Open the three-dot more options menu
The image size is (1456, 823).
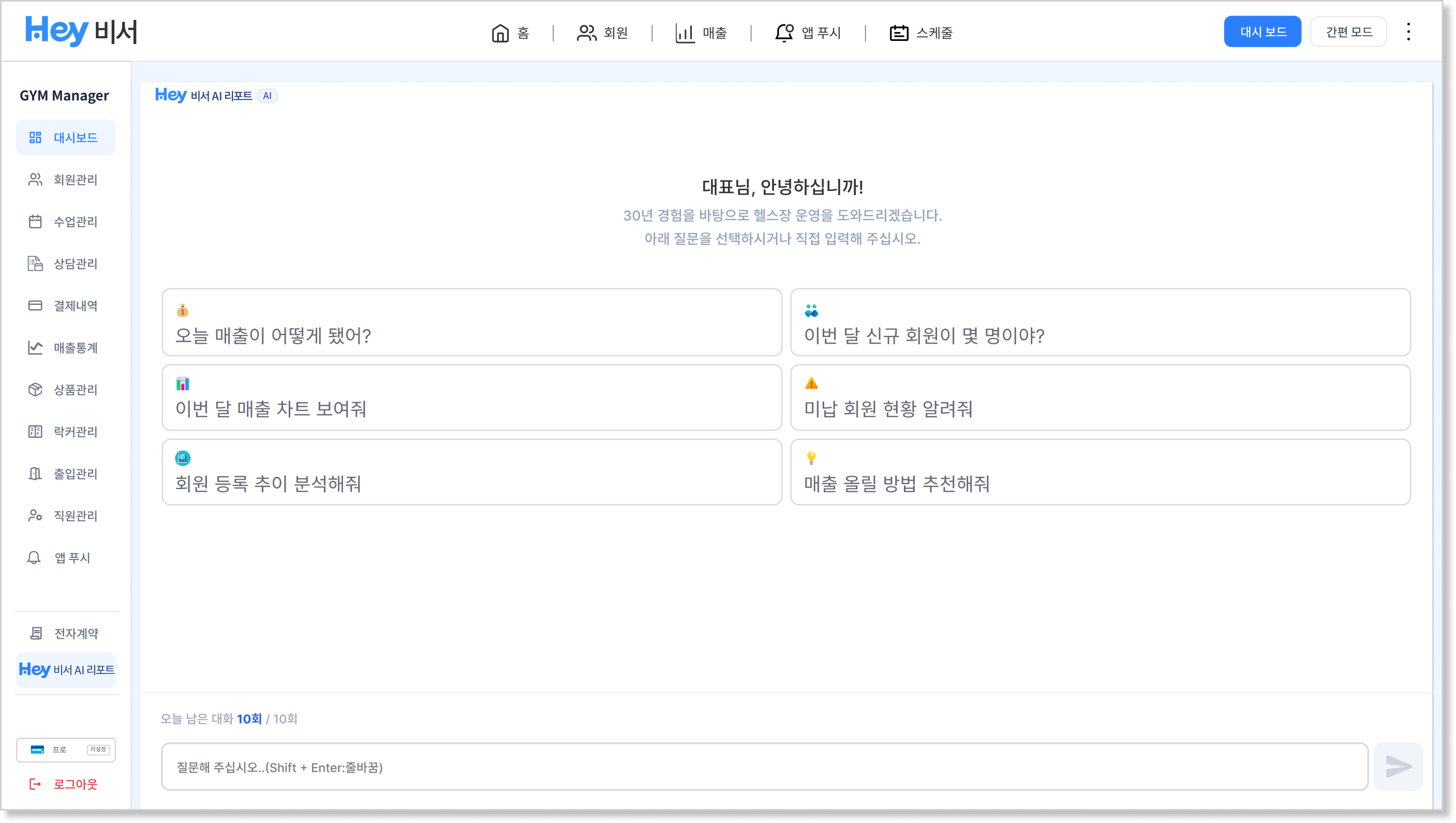pos(1408,32)
